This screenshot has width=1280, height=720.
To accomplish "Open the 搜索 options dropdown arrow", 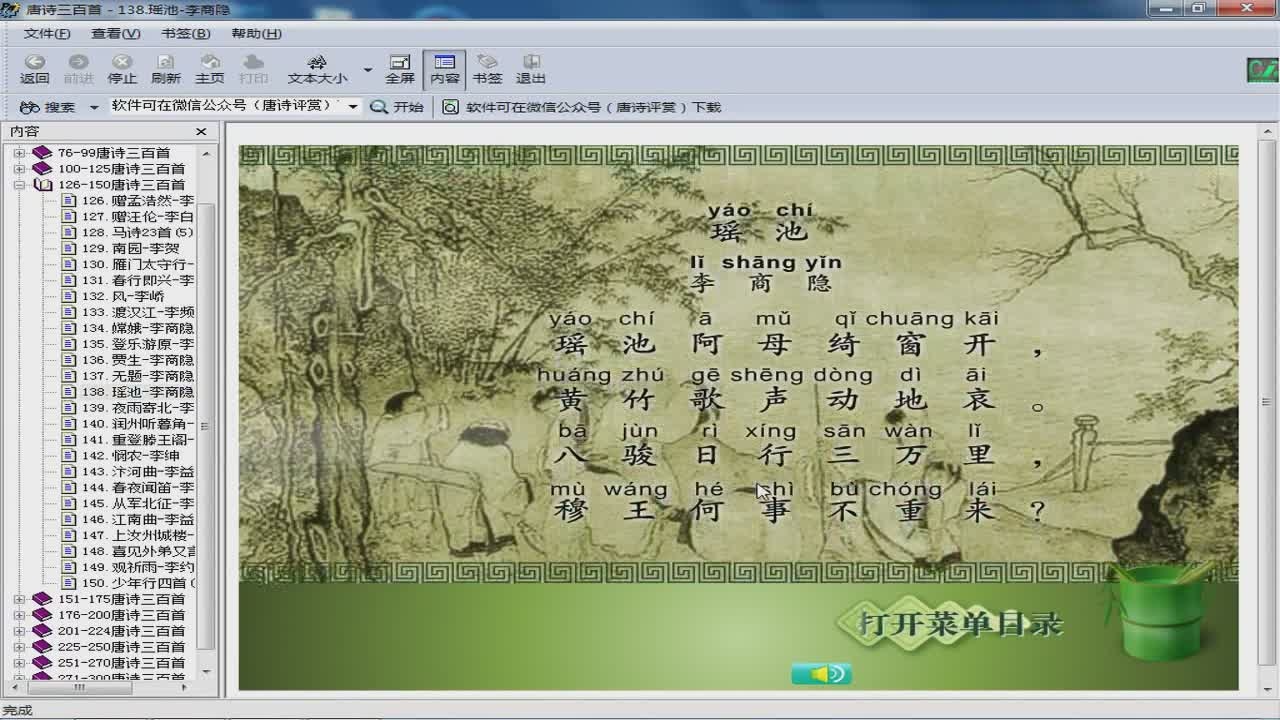I will tap(94, 107).
